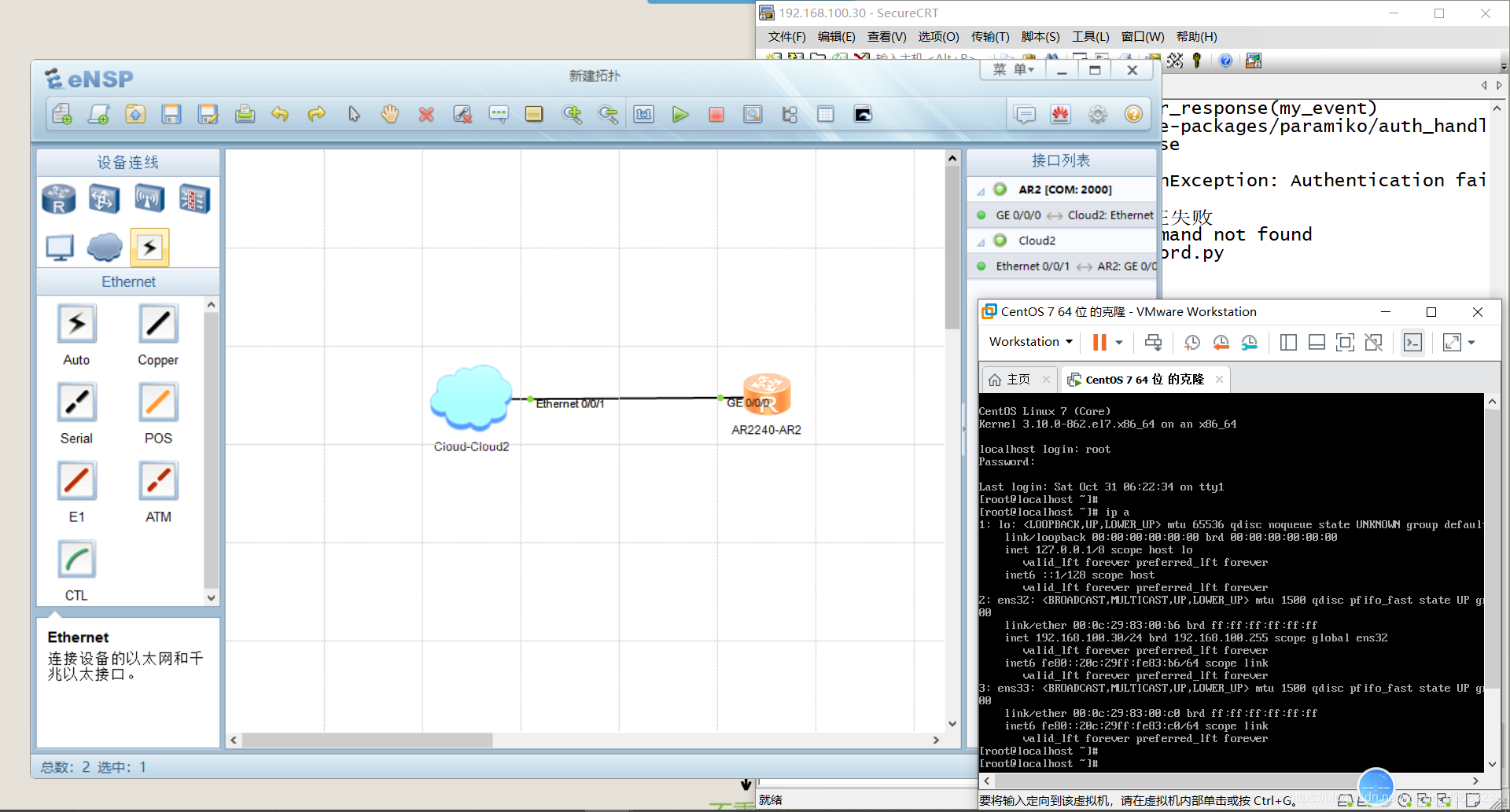Open the SecureCRT 传输(T) menu

coord(990,37)
